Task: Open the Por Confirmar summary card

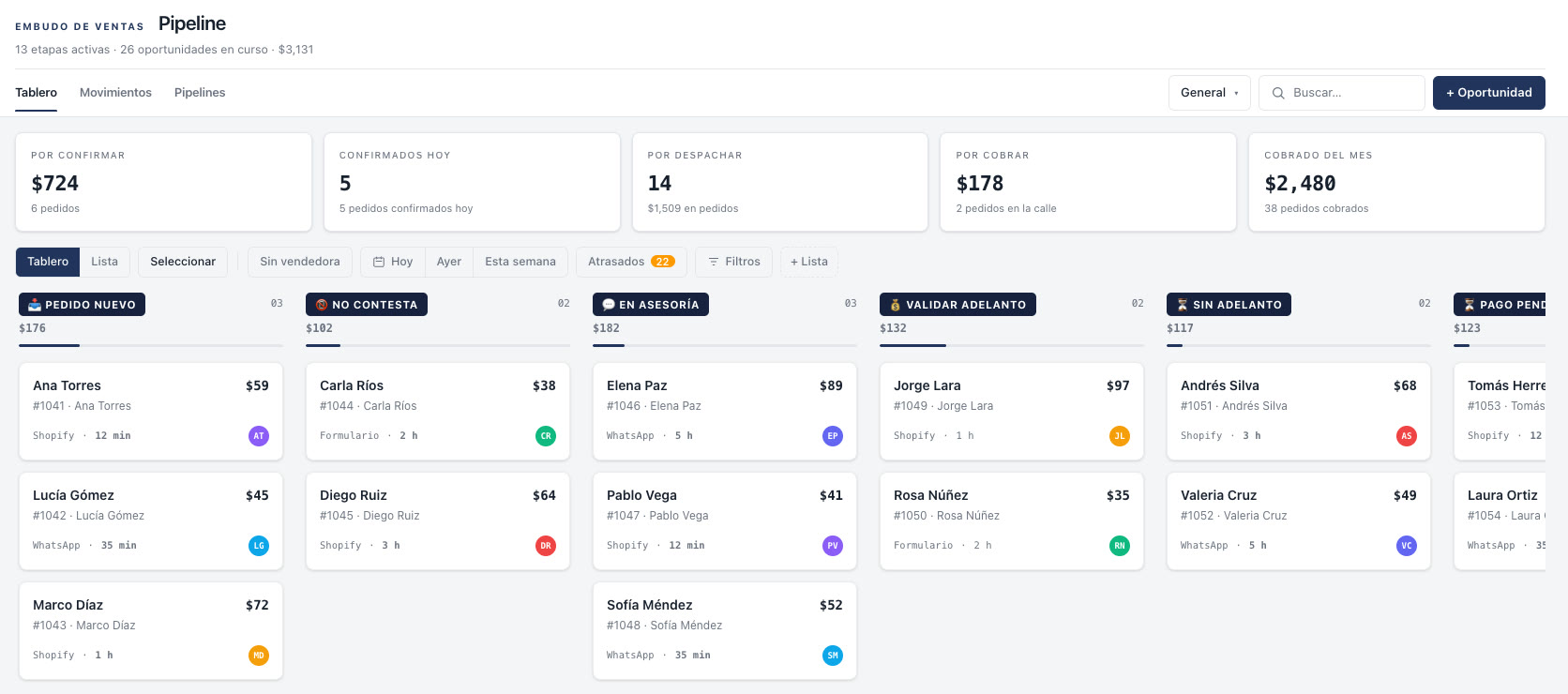Action: point(163,182)
